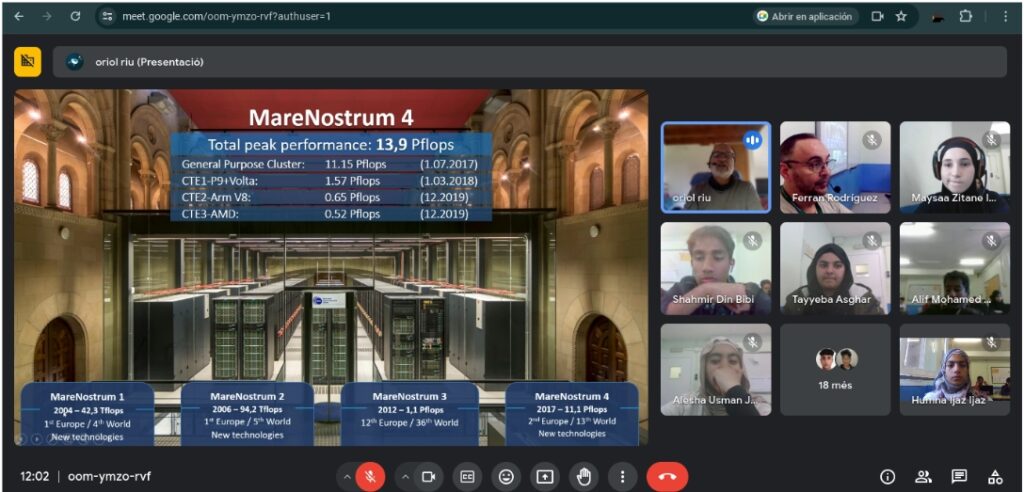Send an emoji reaction

coord(506,477)
